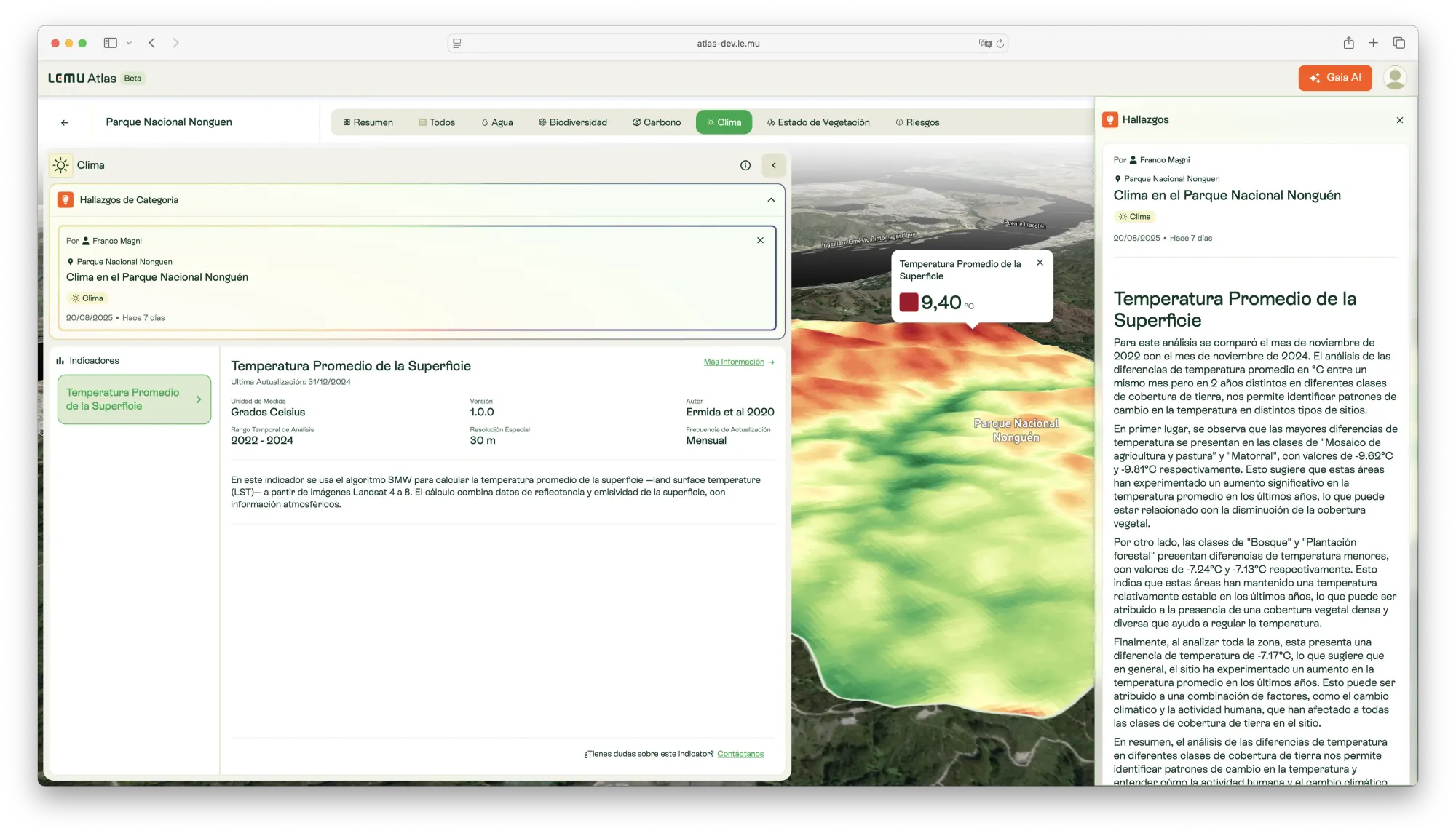Screen dimensions: 1456x836
Task: Close the Hallazgos side panel
Action: 1399,120
